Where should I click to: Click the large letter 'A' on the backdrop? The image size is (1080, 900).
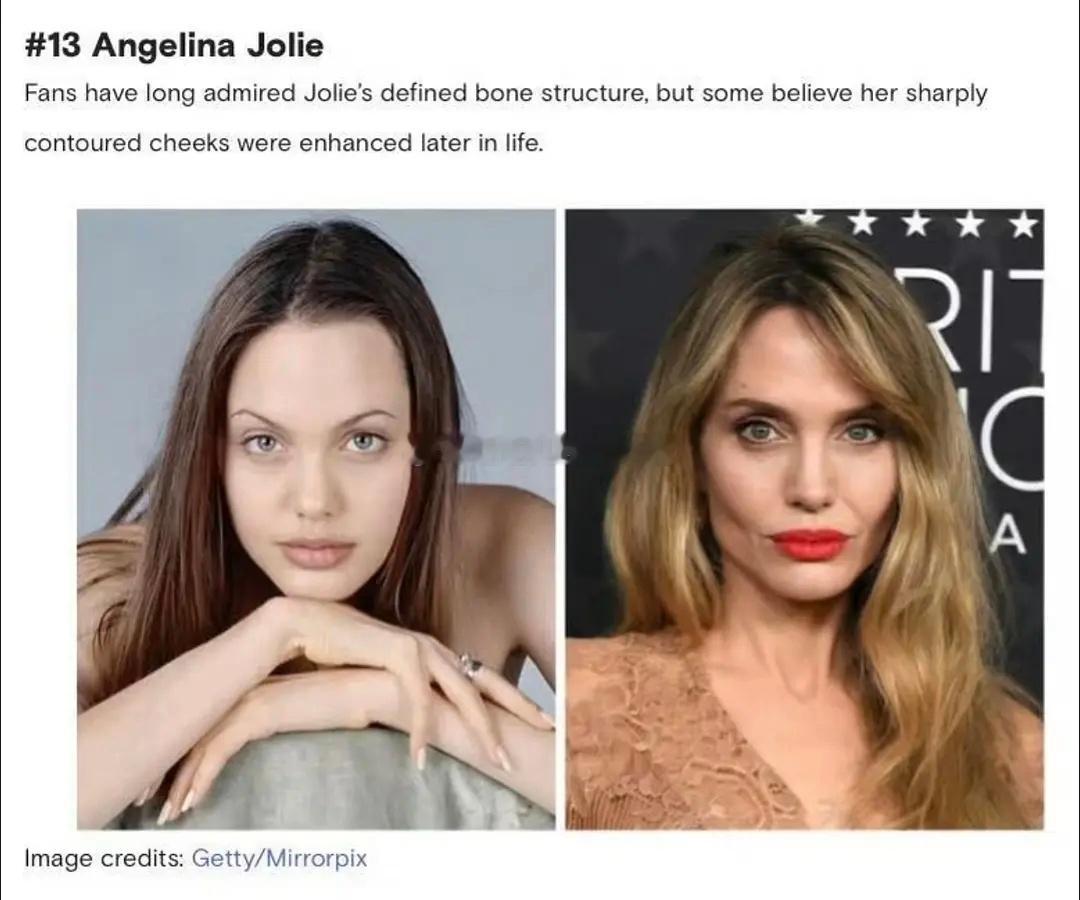(1008, 535)
